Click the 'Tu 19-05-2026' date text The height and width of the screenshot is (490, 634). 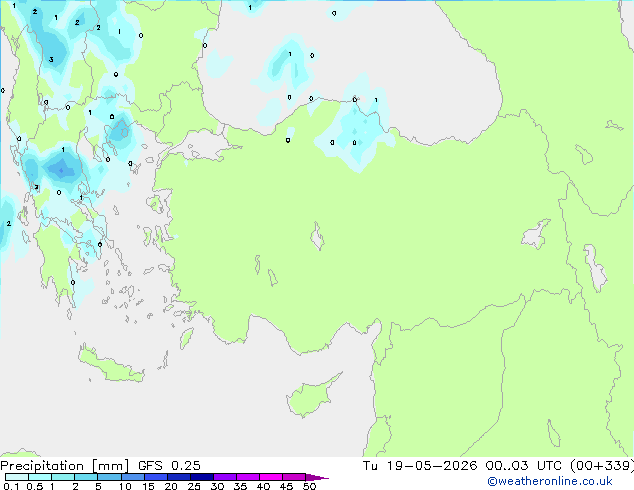tap(420, 466)
